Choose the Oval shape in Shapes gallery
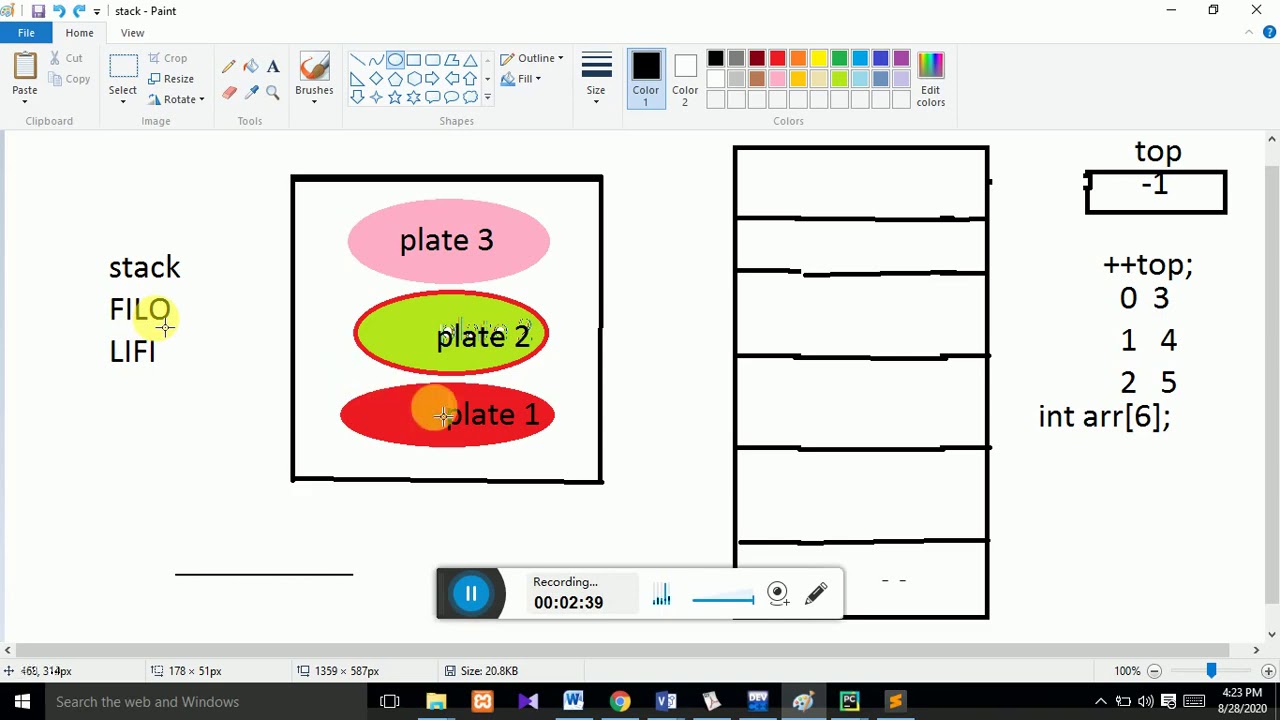This screenshot has height=720, width=1280. pyautogui.click(x=395, y=60)
